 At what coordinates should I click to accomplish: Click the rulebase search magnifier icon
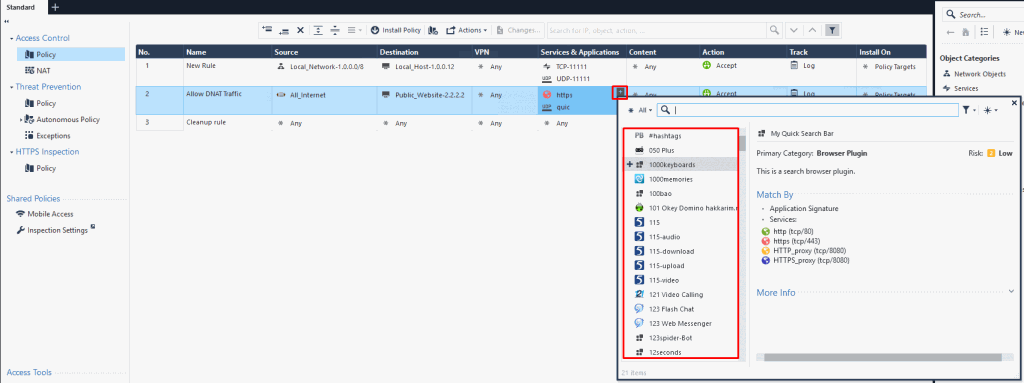click(774, 30)
